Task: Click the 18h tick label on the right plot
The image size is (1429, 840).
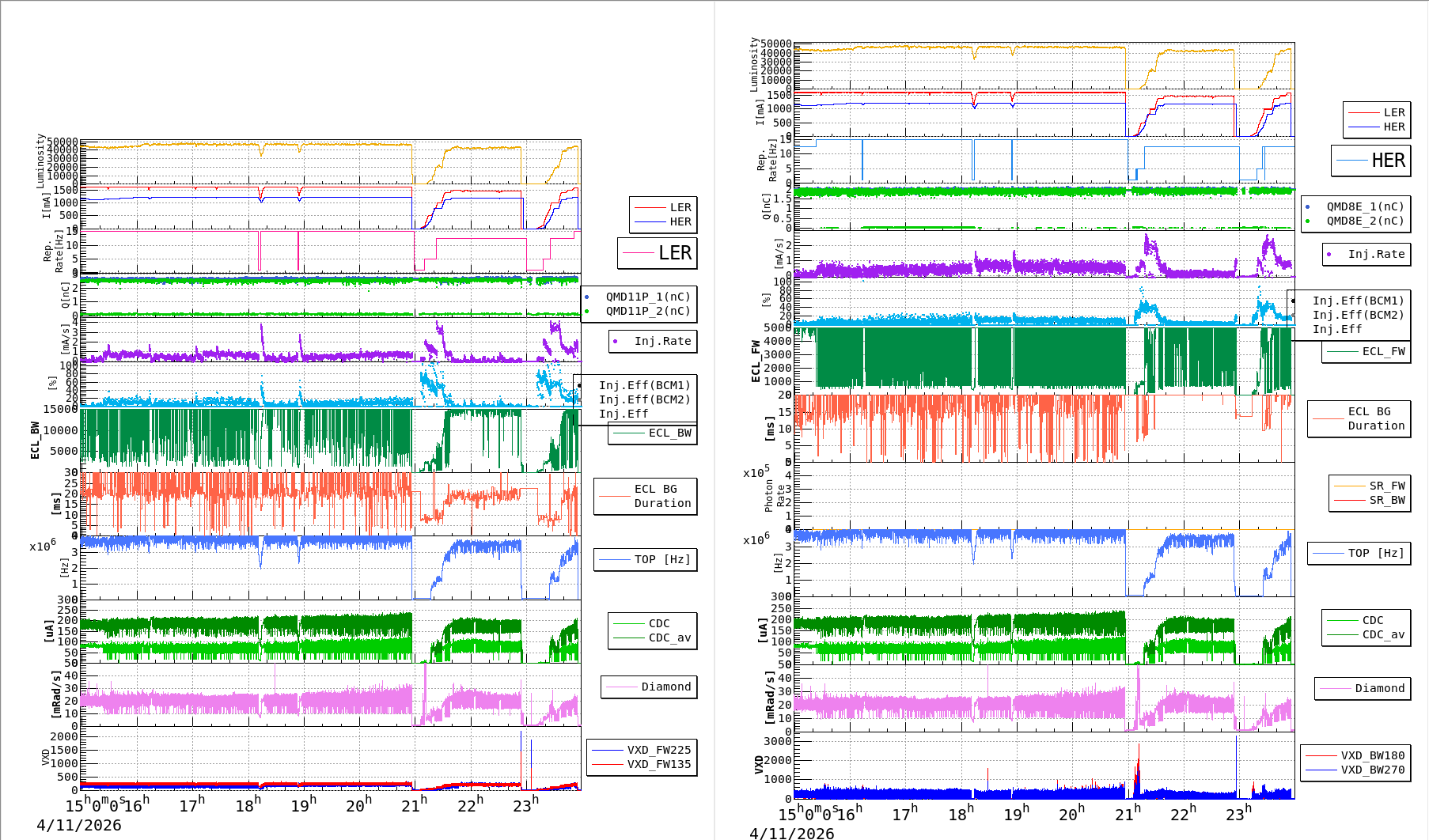Action: 961,814
